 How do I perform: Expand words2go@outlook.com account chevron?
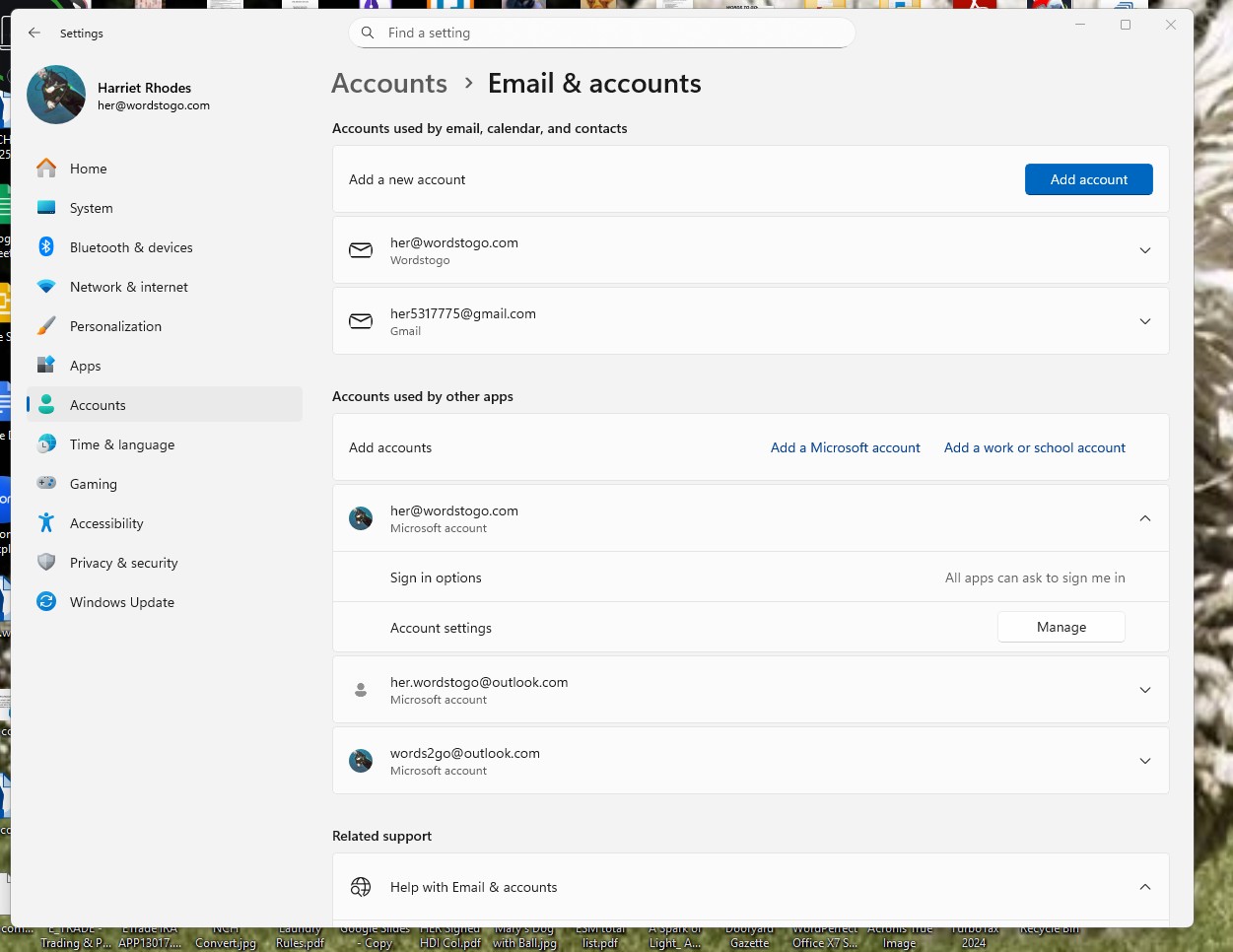click(1145, 761)
